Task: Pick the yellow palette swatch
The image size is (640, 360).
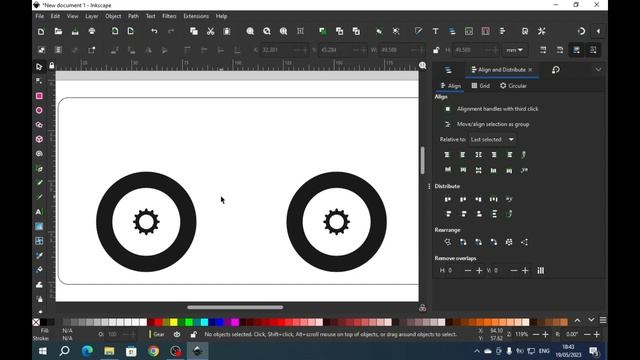Action: click(173, 322)
